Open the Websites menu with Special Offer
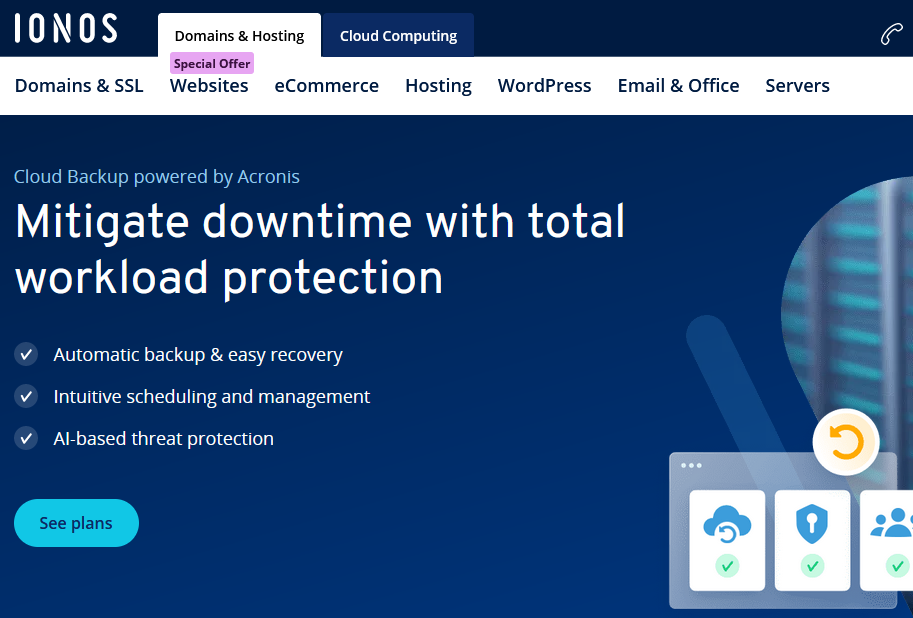The width and height of the screenshot is (913, 618). 209,86
